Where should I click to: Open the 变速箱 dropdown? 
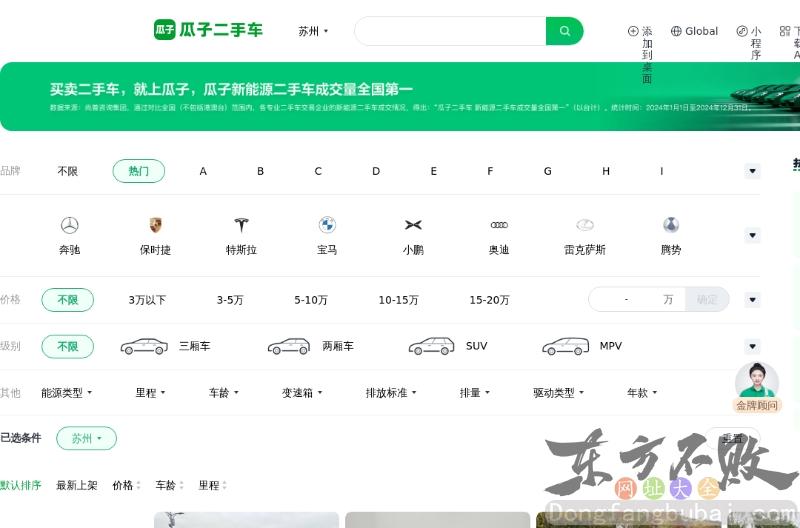pyautogui.click(x=302, y=393)
